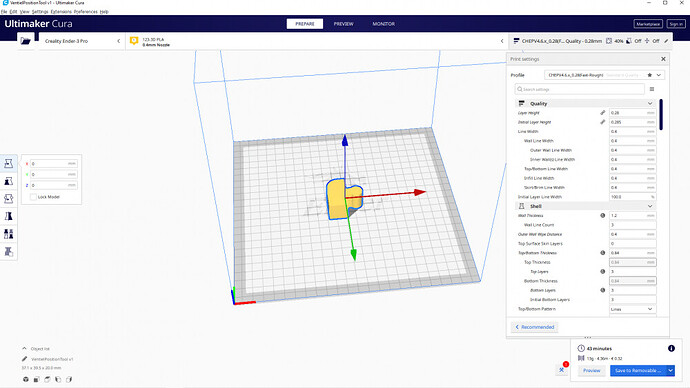This screenshot has width=690, height=388.
Task: Open model error checker with red badge
Action: [562, 370]
